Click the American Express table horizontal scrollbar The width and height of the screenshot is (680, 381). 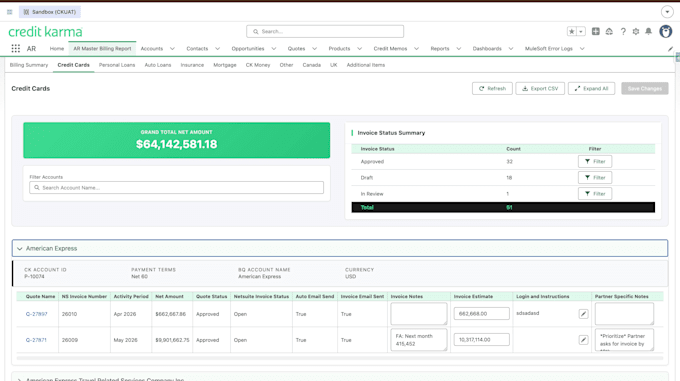pos(340,358)
